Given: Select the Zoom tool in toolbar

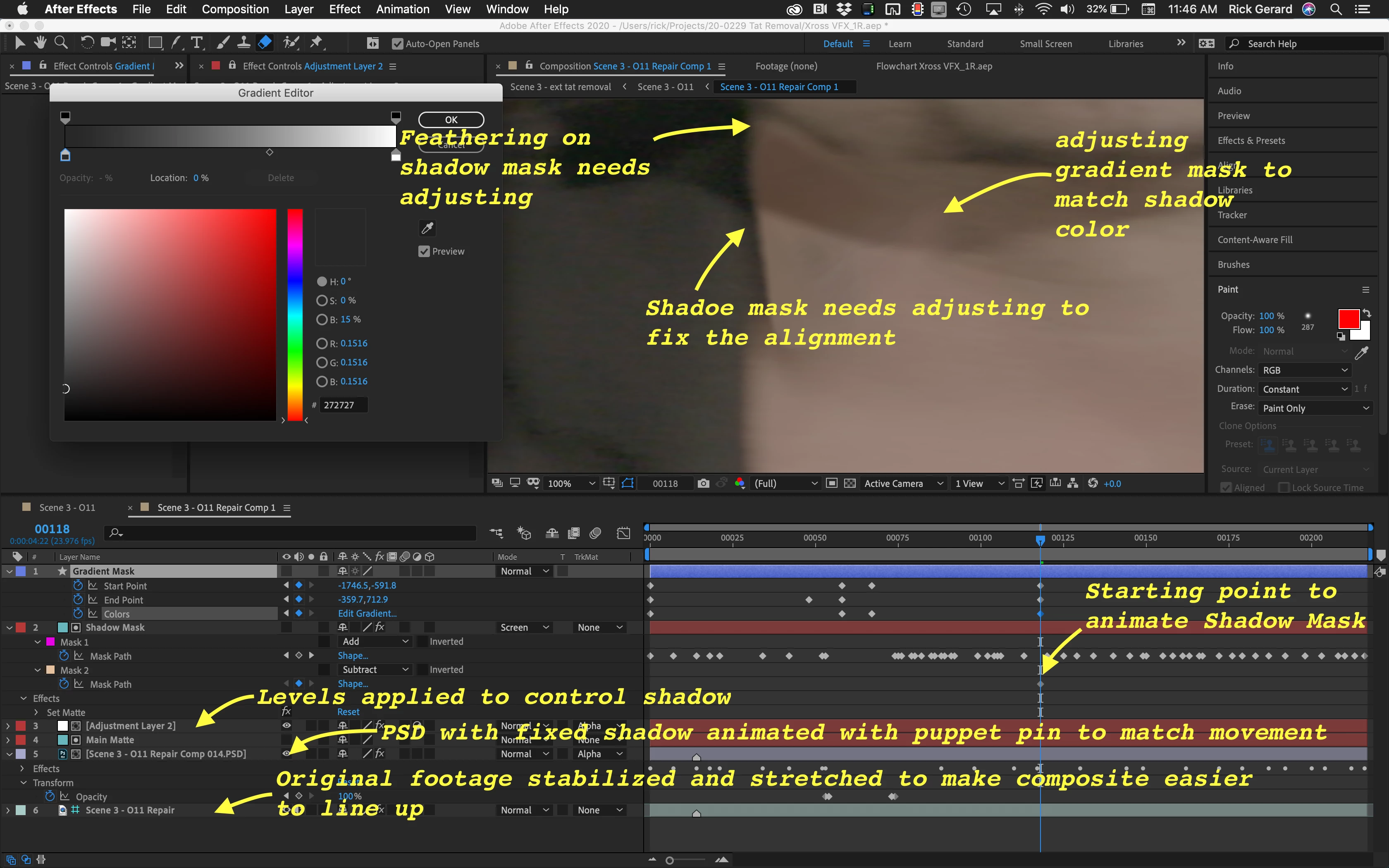Looking at the screenshot, I should (61, 43).
